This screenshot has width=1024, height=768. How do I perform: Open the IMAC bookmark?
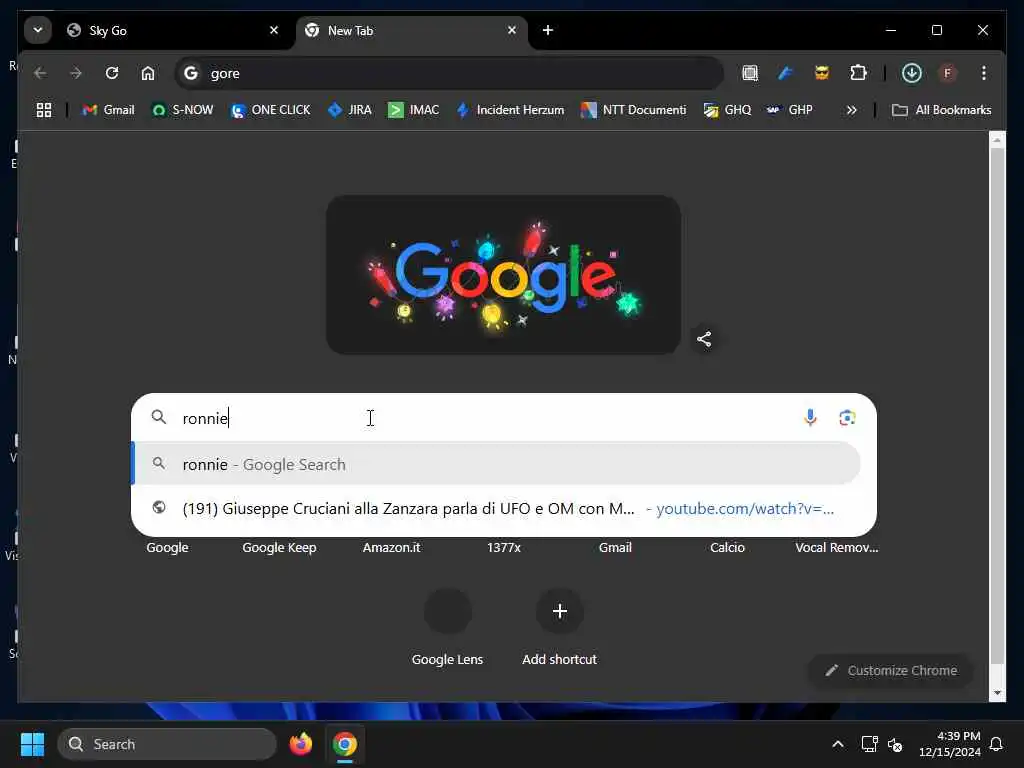[413, 110]
